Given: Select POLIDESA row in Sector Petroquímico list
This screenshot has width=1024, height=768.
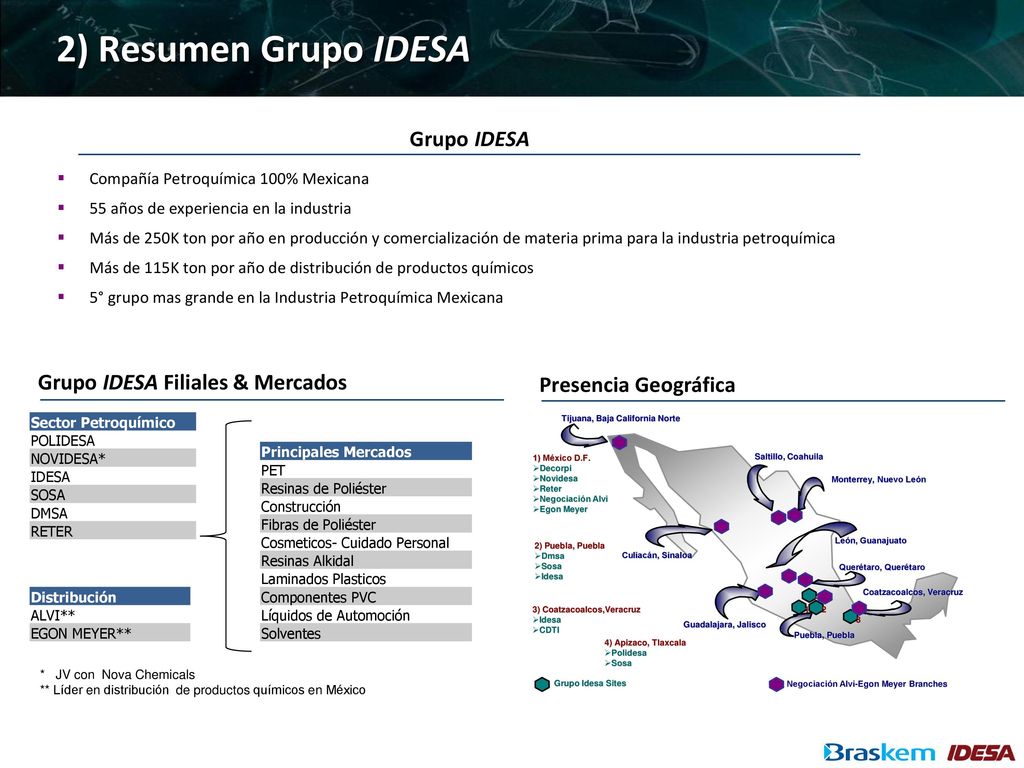Looking at the screenshot, I should [112, 440].
